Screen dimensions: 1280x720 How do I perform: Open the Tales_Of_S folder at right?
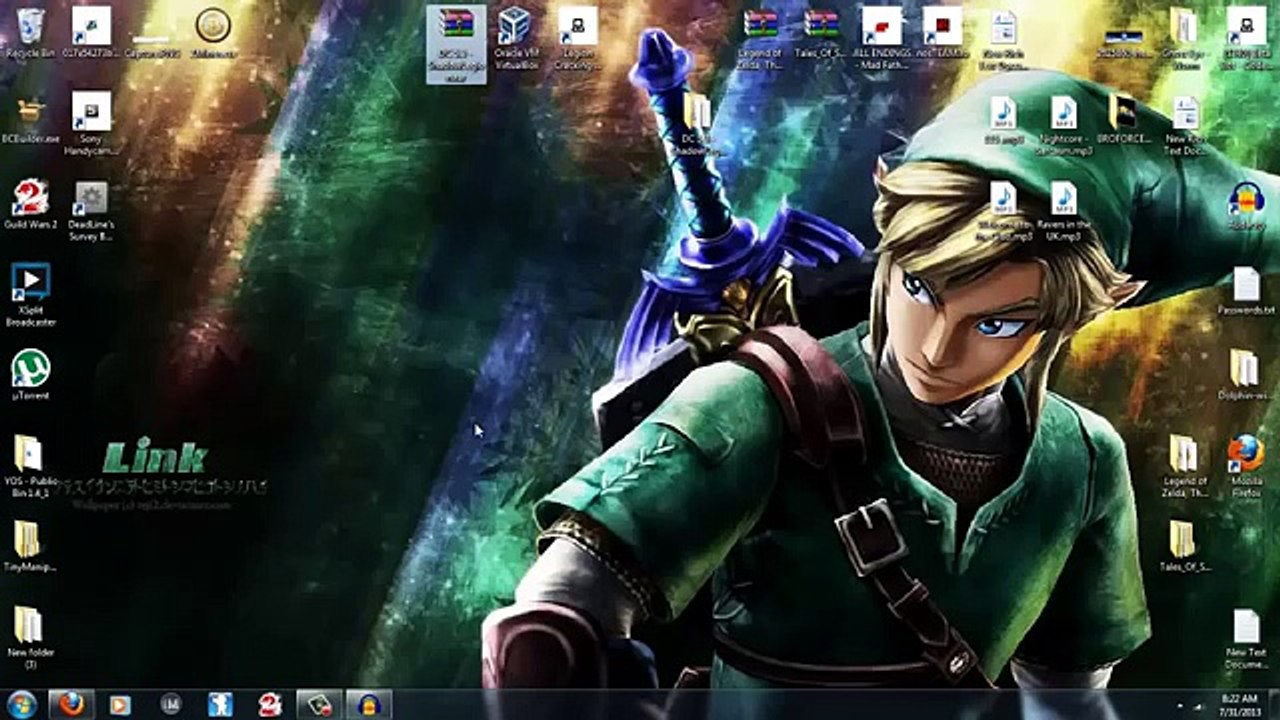[1184, 546]
